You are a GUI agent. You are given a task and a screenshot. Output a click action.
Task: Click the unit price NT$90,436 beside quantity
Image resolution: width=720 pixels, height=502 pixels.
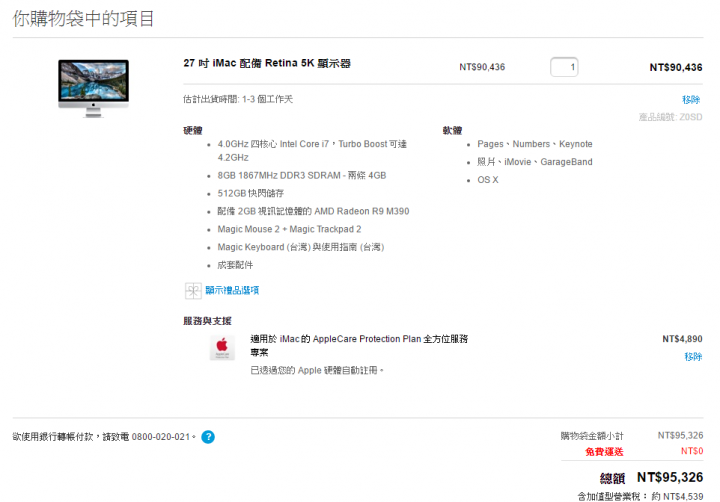[482, 67]
